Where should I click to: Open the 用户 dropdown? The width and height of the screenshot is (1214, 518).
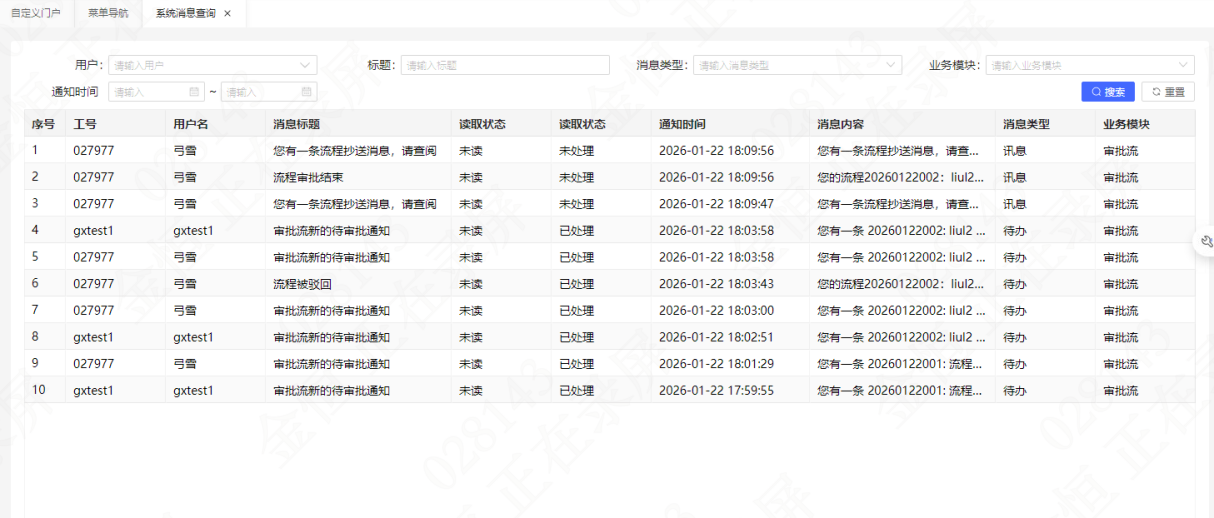point(212,65)
